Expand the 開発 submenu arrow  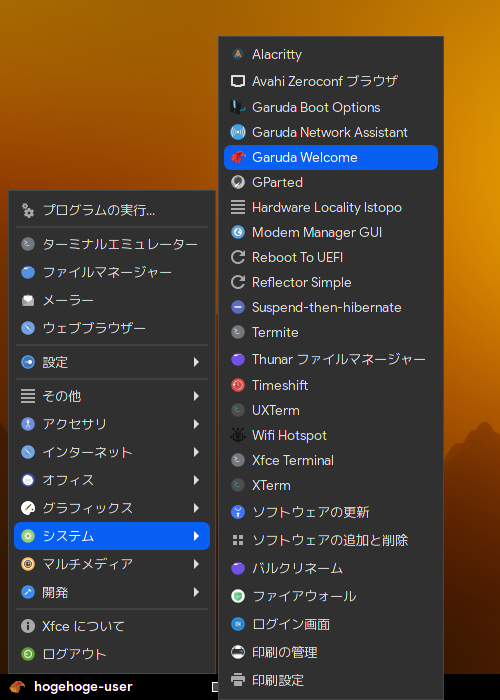[x=196, y=592]
